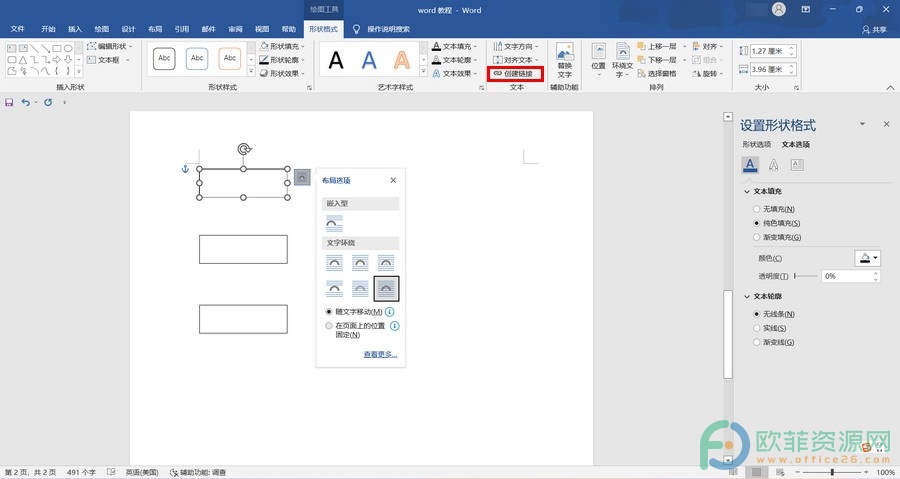Apply black WordArt style A

(x=336, y=60)
